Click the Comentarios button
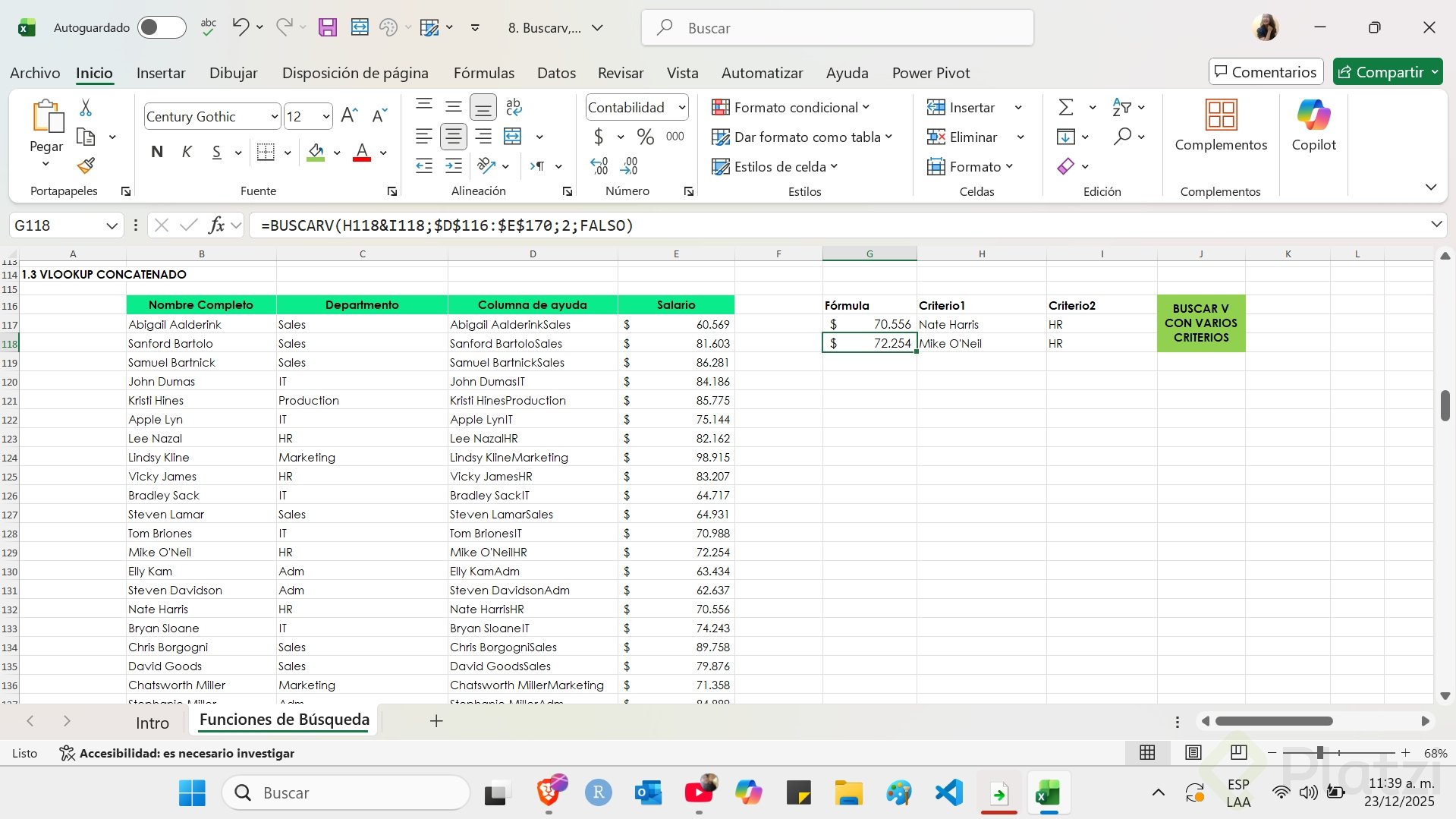 1265,72
